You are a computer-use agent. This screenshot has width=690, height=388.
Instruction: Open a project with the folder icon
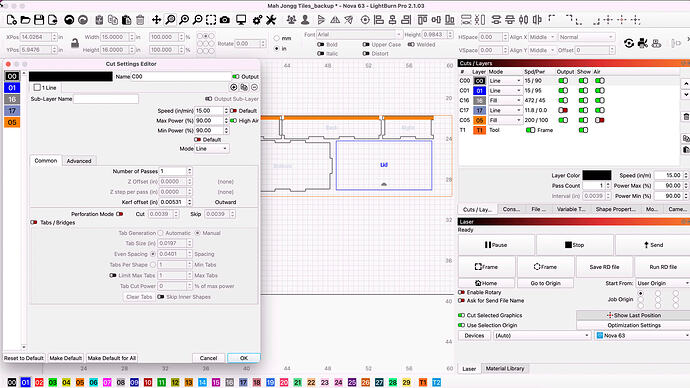[x=25, y=20]
